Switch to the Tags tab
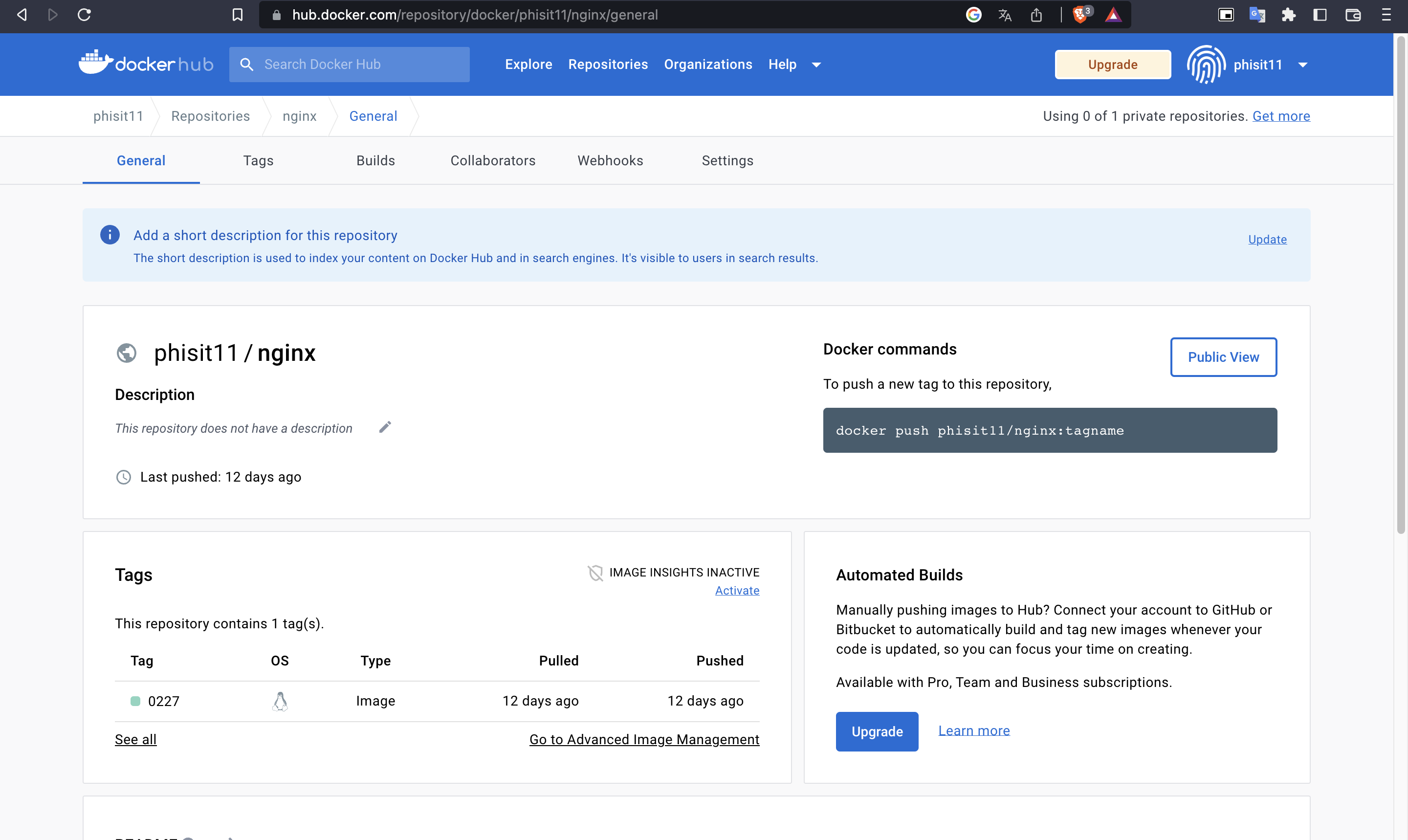The width and height of the screenshot is (1408, 840). pos(258,160)
